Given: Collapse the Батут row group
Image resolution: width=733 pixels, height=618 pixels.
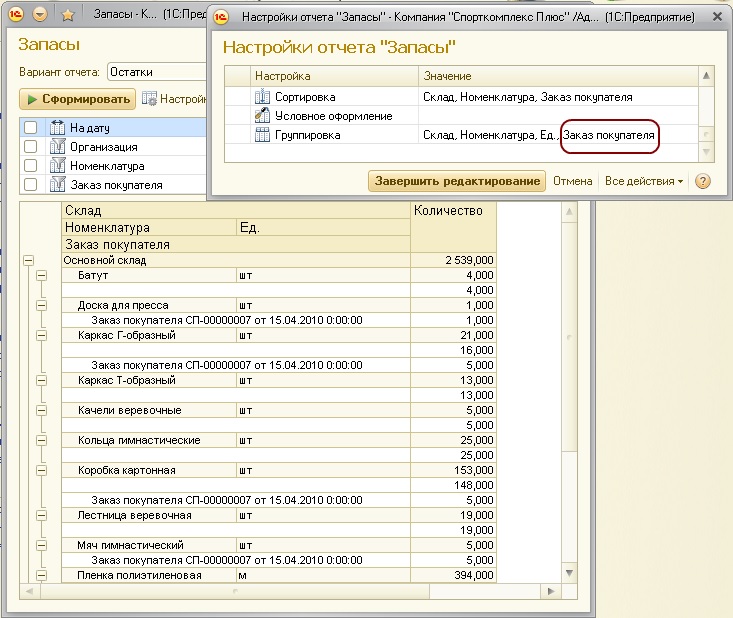Looking at the screenshot, I should pyautogui.click(x=41, y=275).
